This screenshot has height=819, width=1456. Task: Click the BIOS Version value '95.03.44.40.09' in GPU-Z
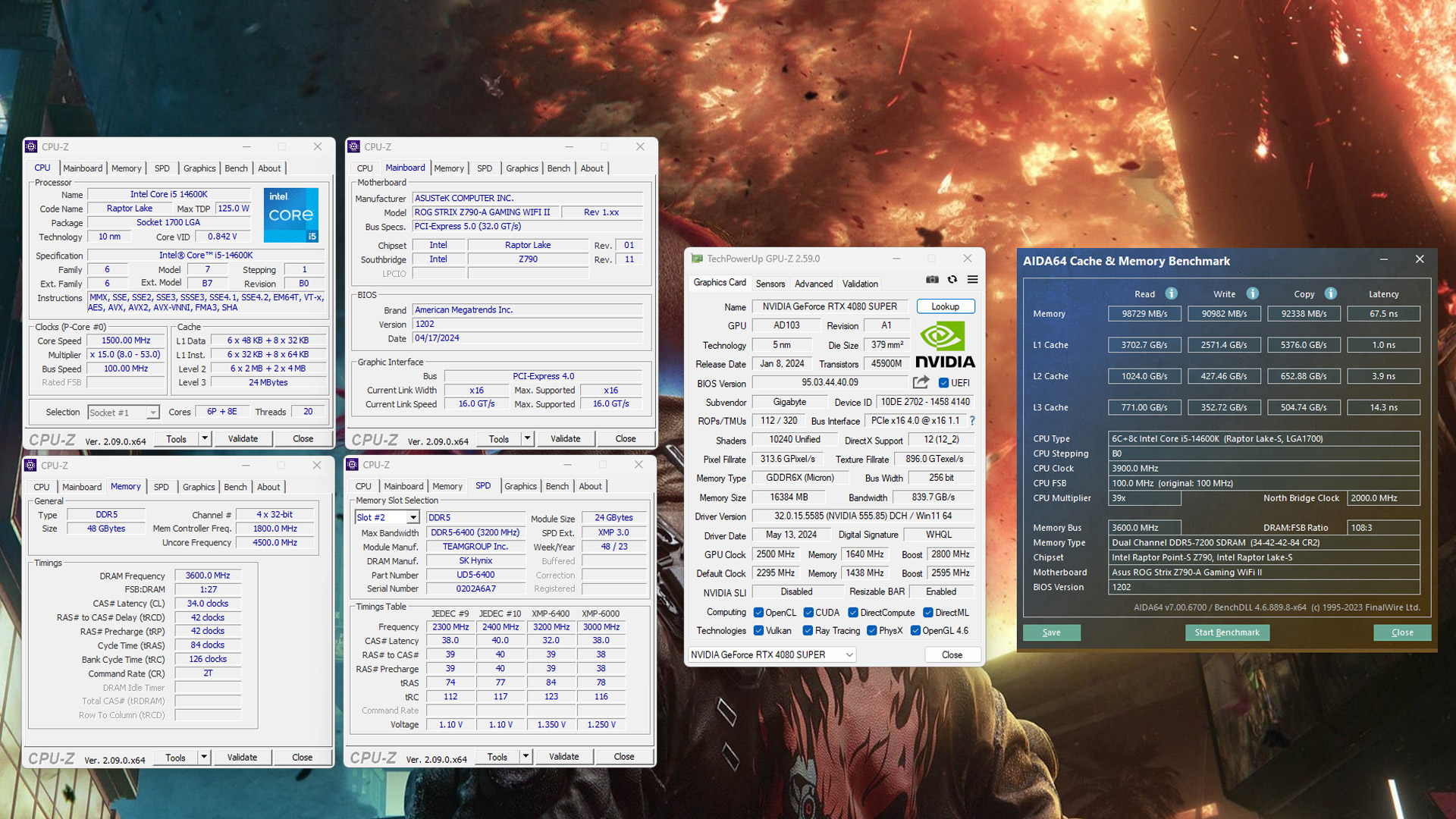tap(830, 383)
